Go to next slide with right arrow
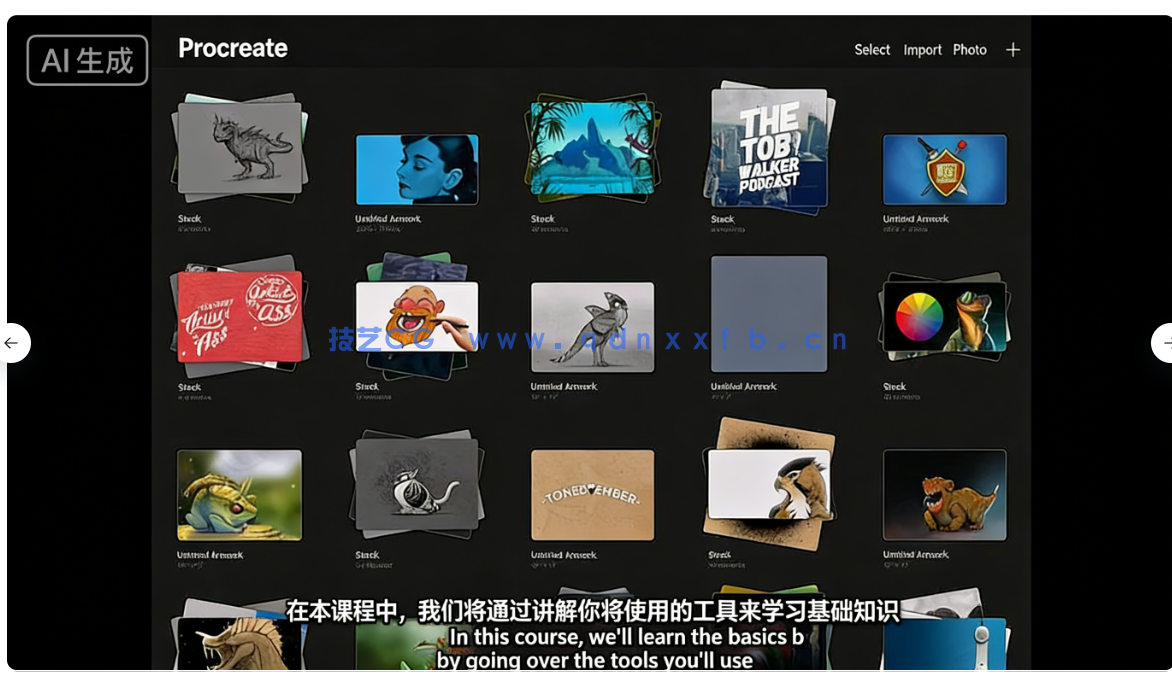1172x679 pixels. 1163,343
